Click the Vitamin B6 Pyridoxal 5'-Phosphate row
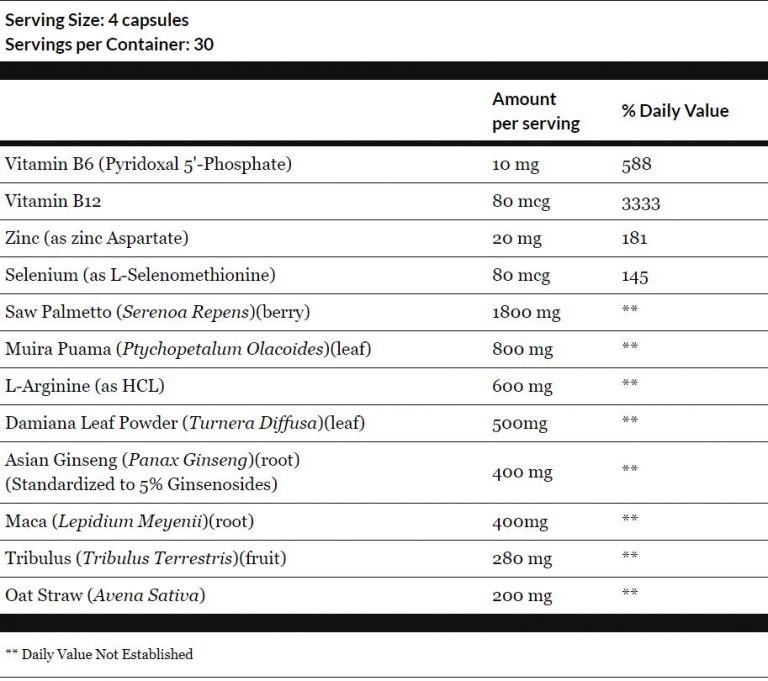The image size is (768, 681). click(384, 165)
